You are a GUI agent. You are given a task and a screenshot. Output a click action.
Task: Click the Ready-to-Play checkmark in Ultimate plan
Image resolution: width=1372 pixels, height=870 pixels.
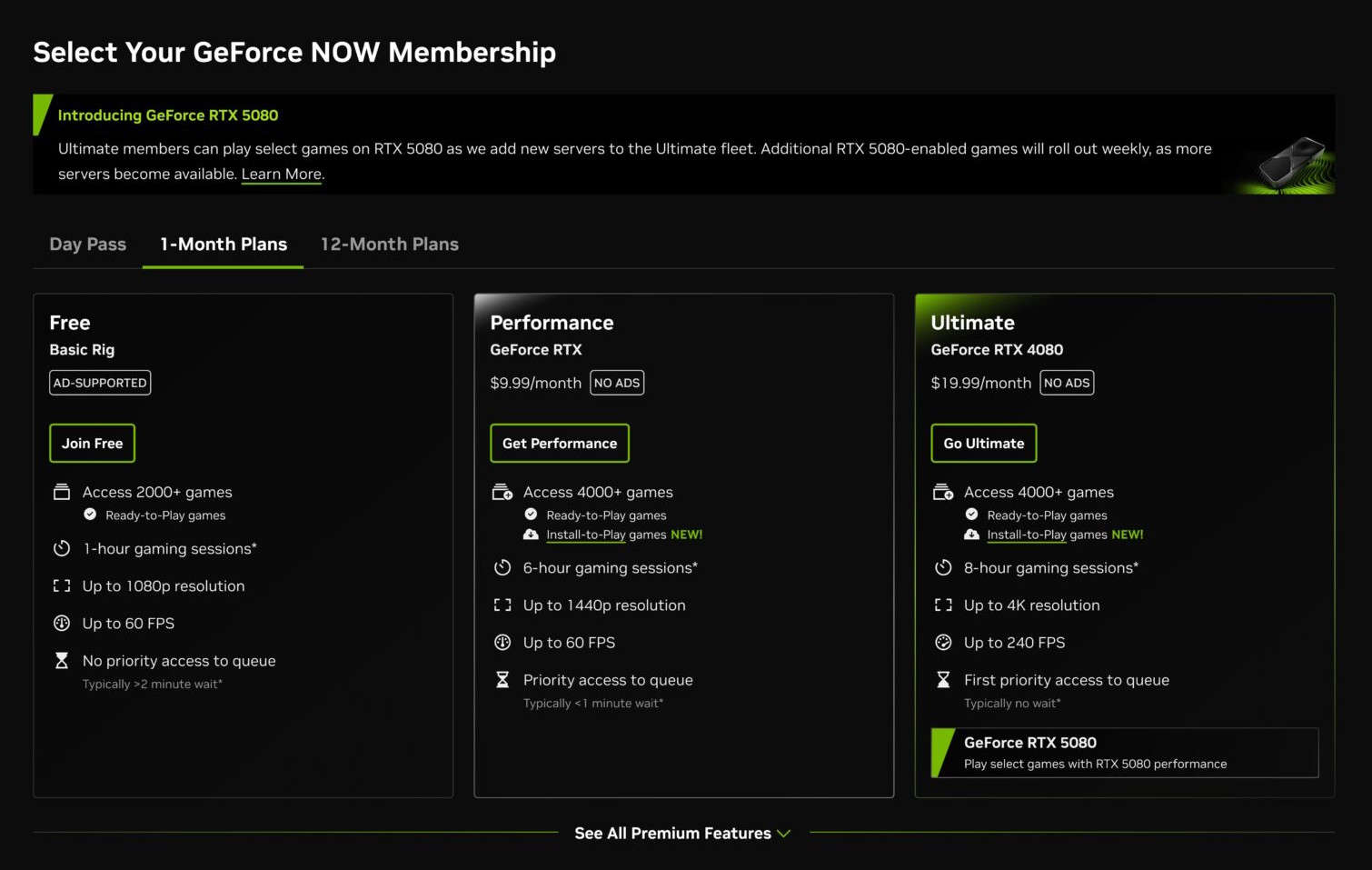(971, 515)
